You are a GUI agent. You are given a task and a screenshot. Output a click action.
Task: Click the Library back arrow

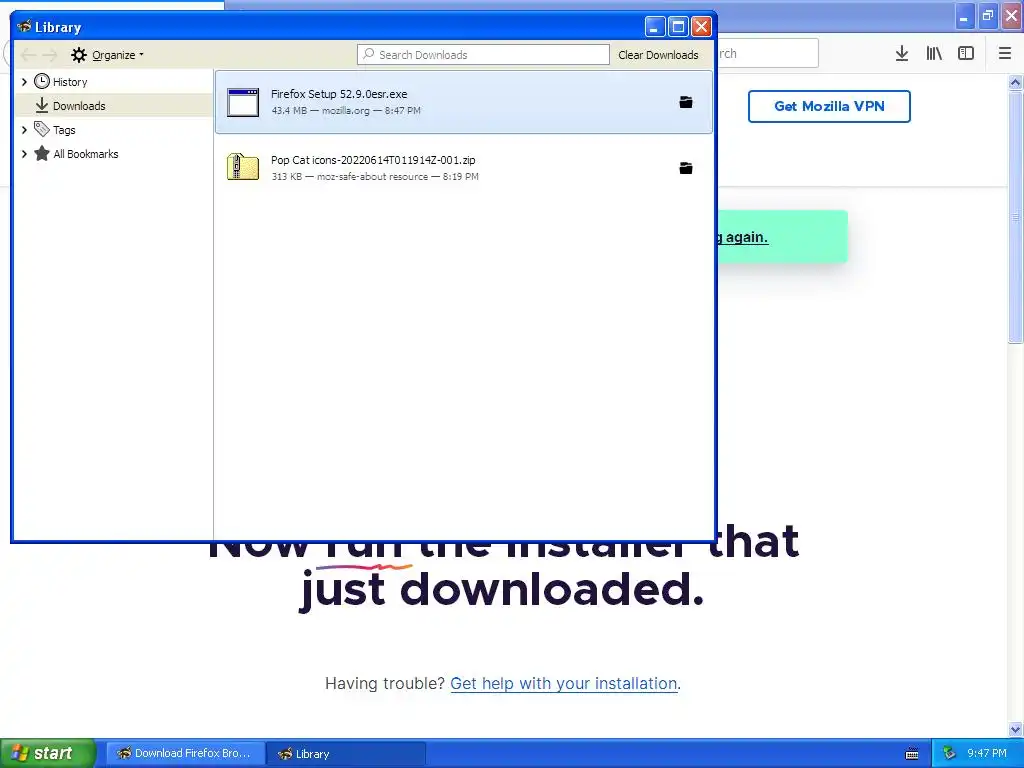tap(28, 55)
